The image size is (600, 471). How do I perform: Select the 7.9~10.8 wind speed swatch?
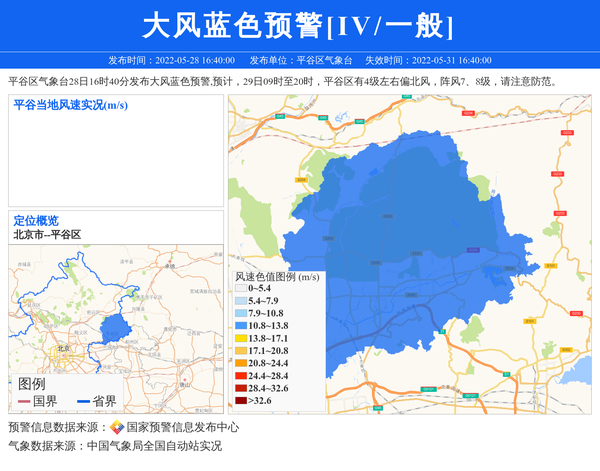[240, 313]
